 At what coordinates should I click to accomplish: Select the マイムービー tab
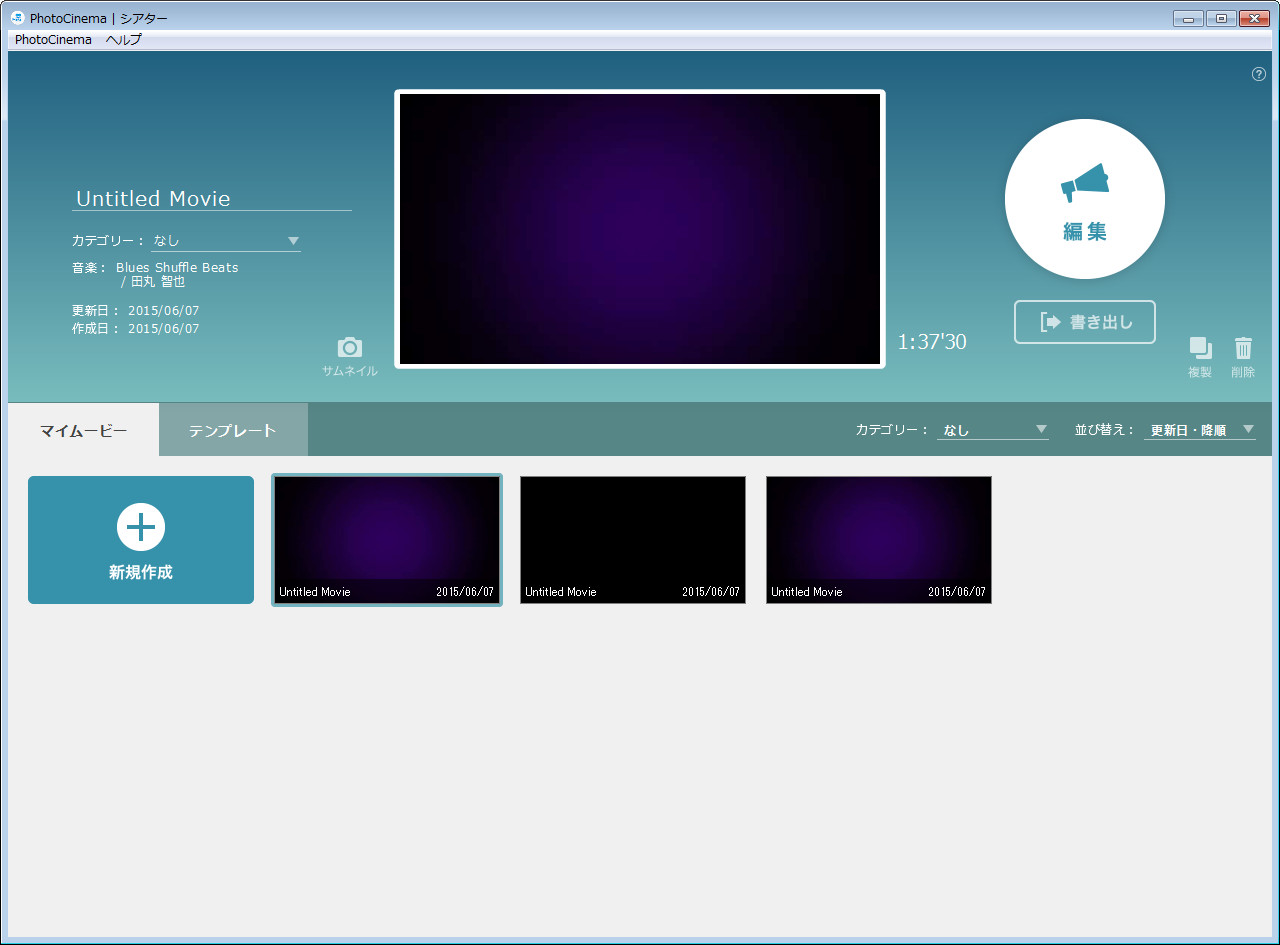pyautogui.click(x=84, y=430)
